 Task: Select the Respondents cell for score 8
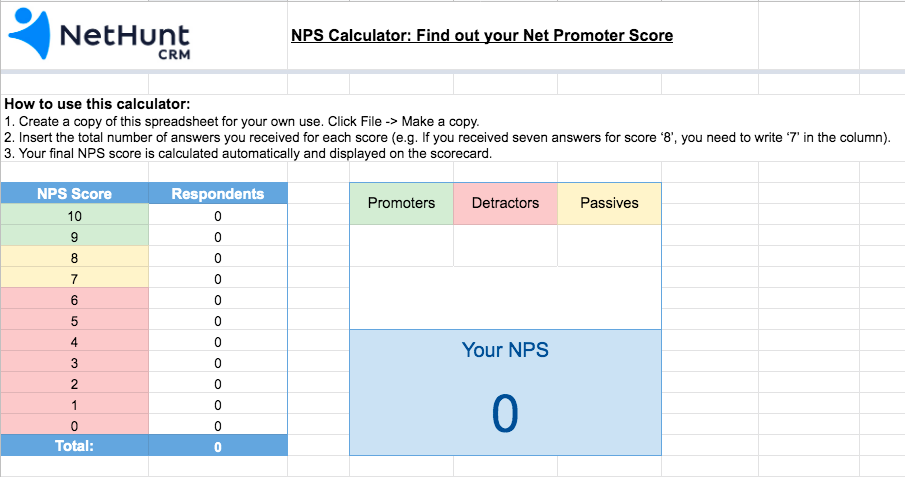tap(218, 258)
